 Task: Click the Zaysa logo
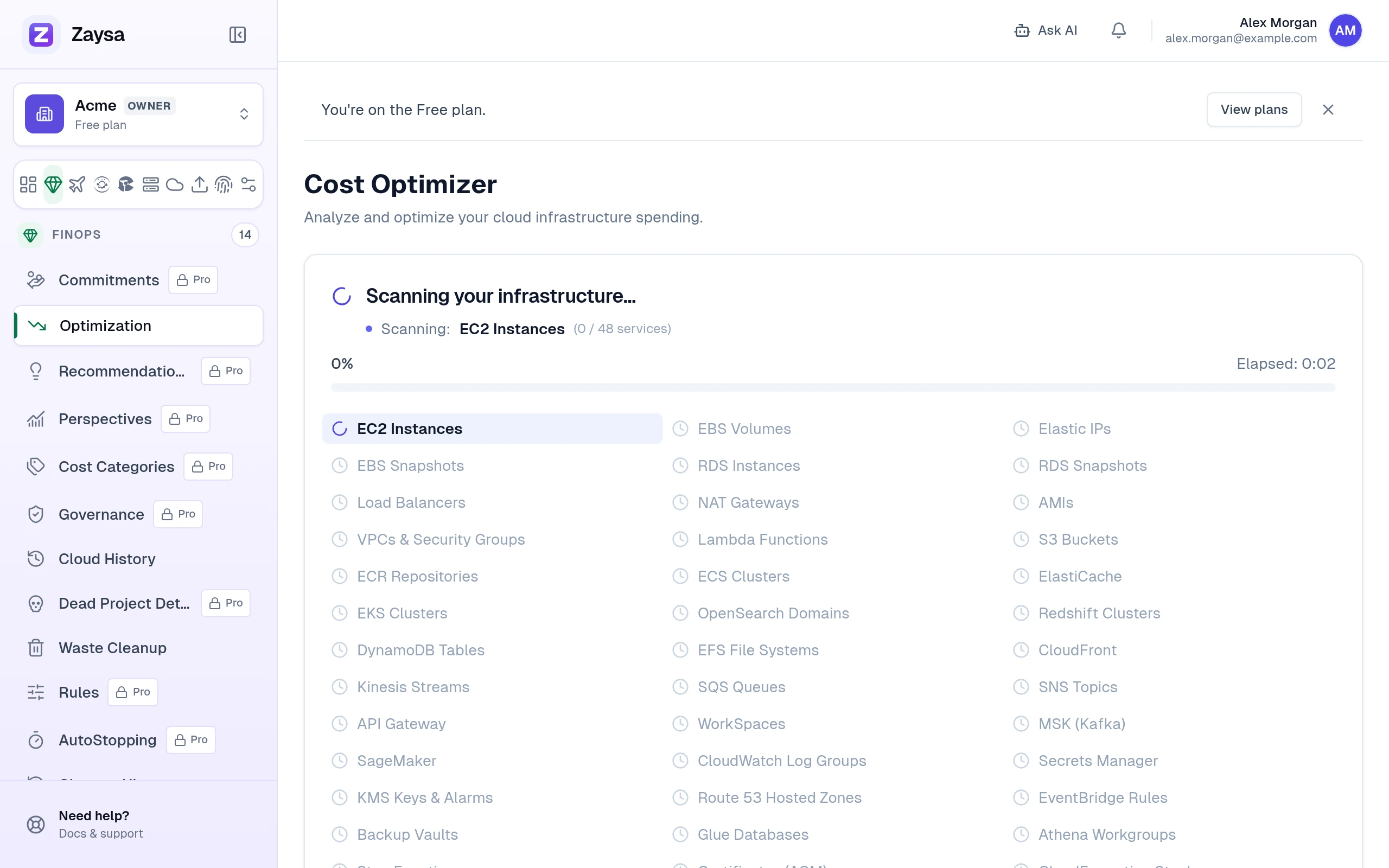coord(41,34)
